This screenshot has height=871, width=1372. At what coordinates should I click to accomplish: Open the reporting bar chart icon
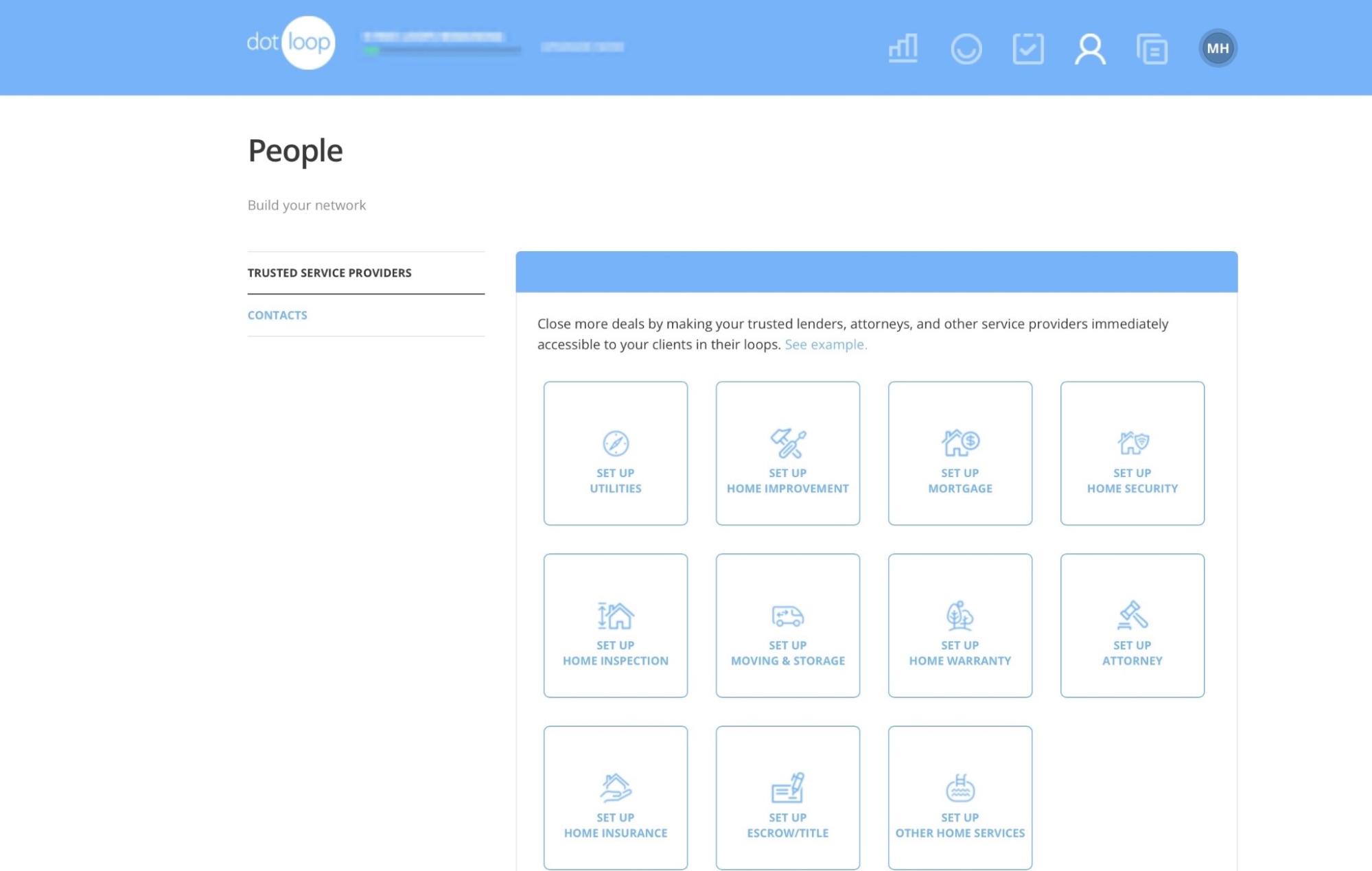point(903,48)
